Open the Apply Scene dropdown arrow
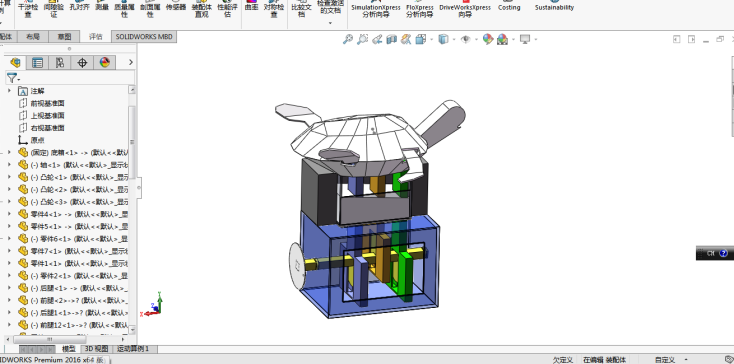This screenshot has height=364, width=734. click(x=513, y=39)
